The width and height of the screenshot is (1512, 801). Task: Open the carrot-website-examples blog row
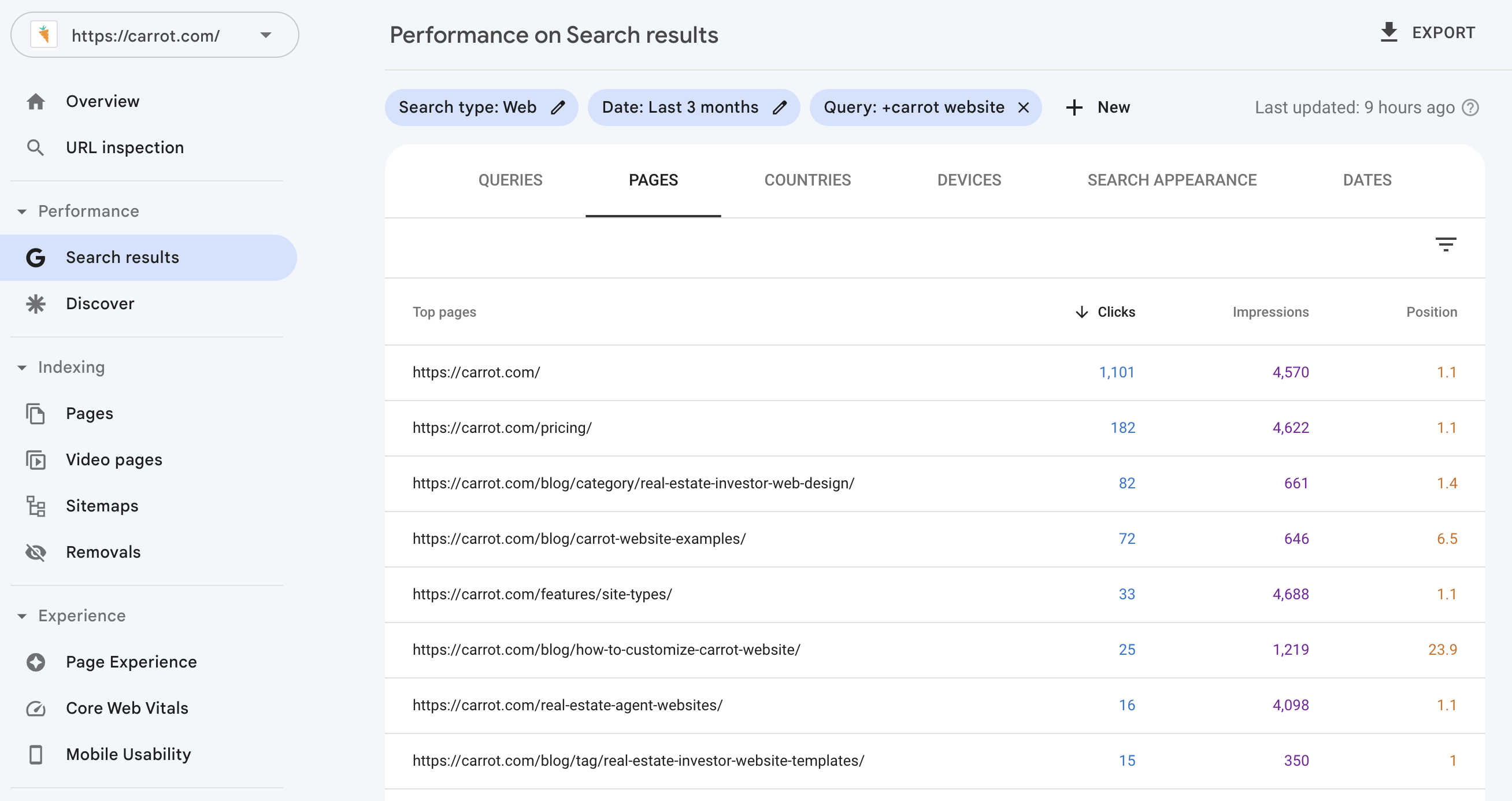pos(935,539)
